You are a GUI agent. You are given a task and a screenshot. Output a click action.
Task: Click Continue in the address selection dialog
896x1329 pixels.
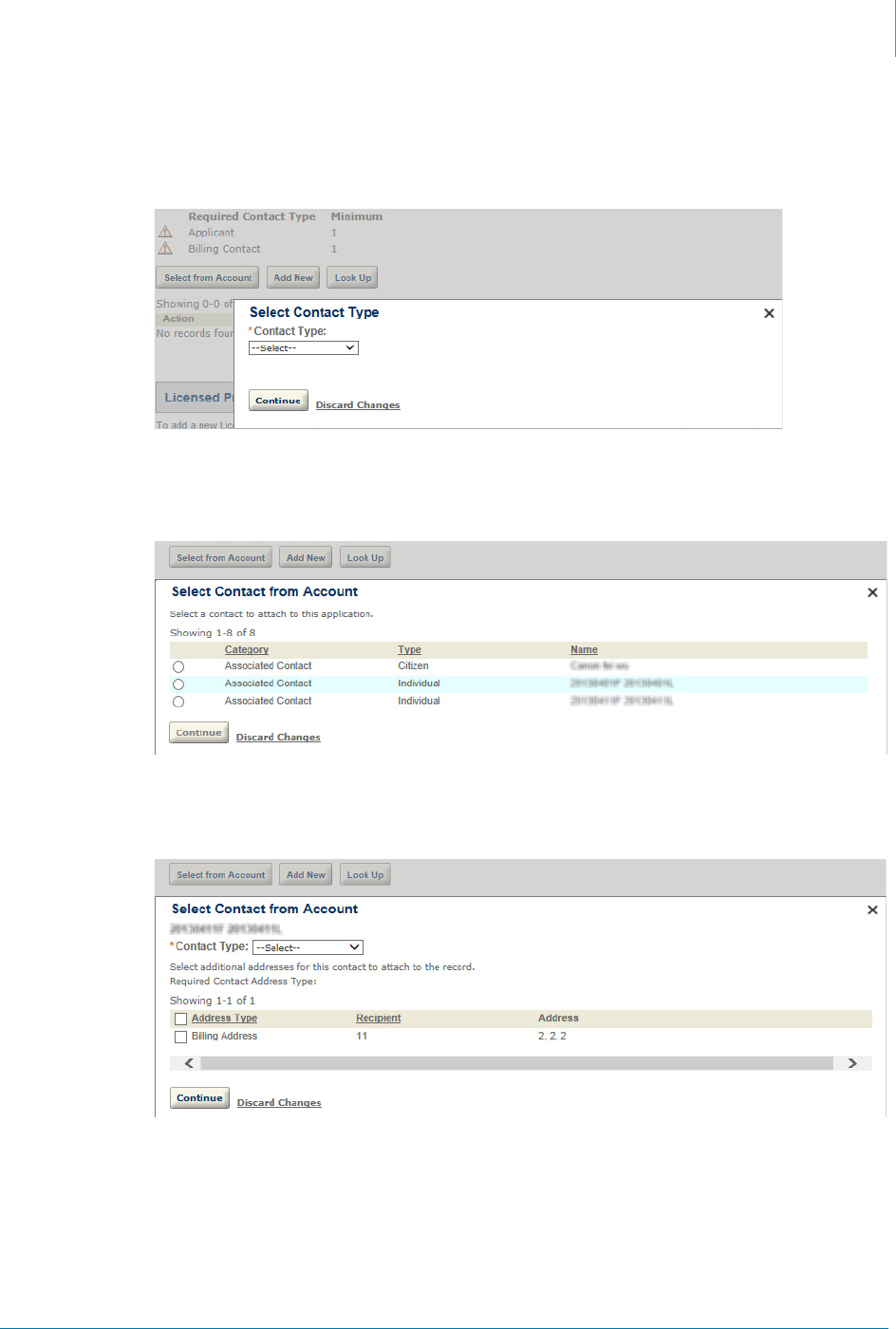[199, 1098]
